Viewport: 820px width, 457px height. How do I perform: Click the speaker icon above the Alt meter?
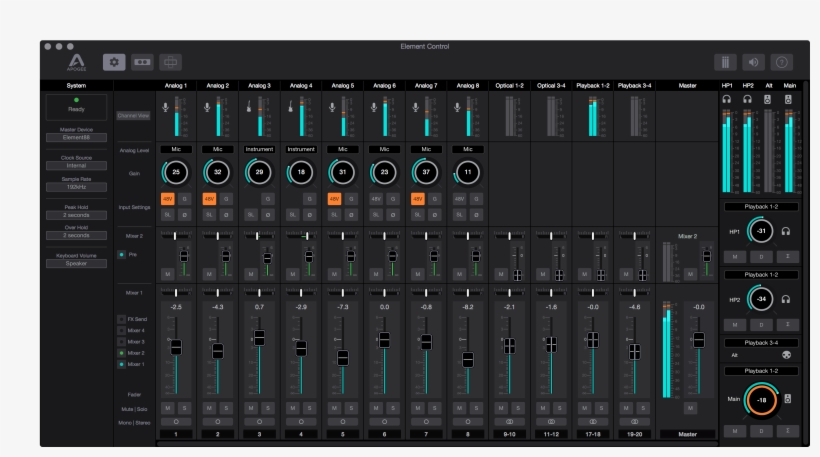pos(767,99)
